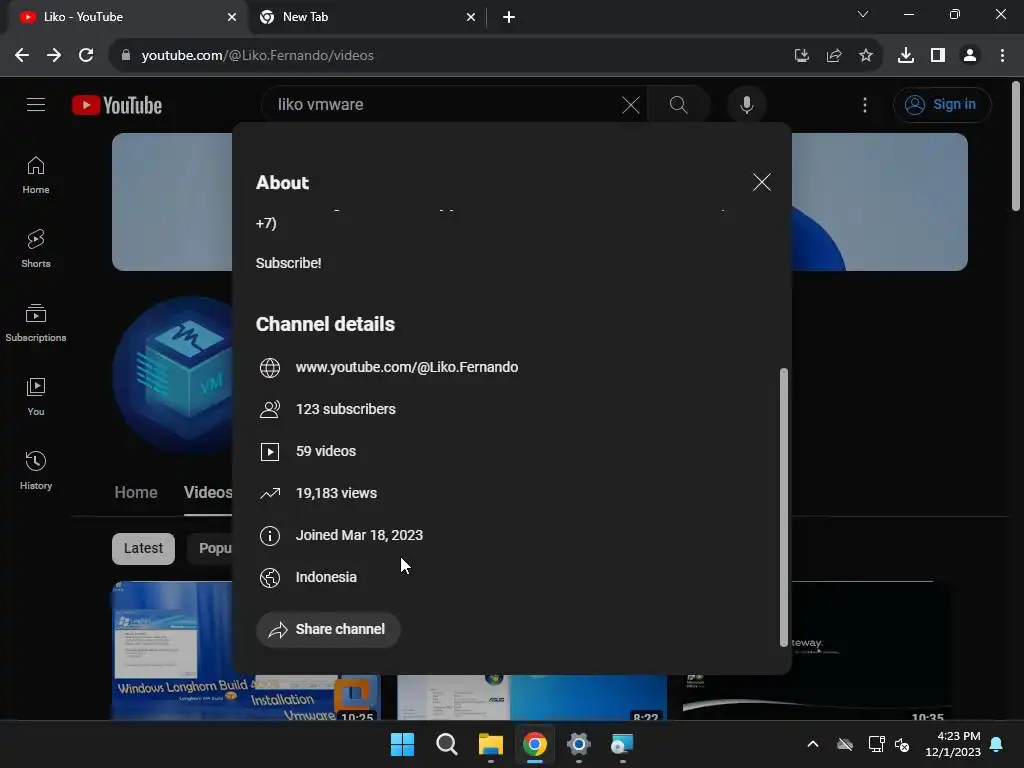Image resolution: width=1024 pixels, height=768 pixels.
Task: Share this page icon
Action: (x=834, y=56)
